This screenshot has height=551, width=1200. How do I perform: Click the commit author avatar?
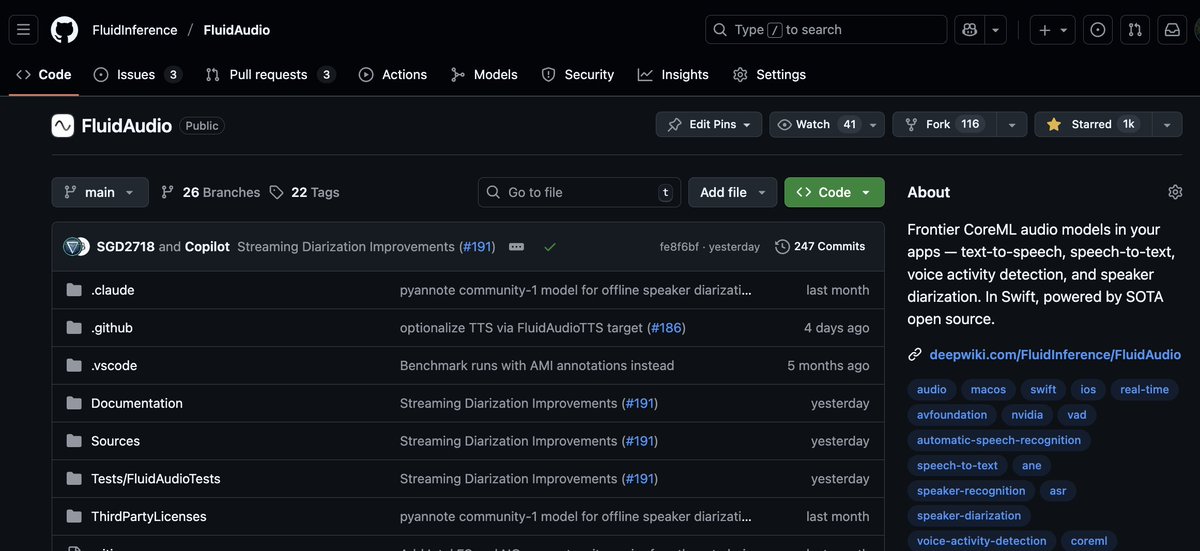click(76, 246)
